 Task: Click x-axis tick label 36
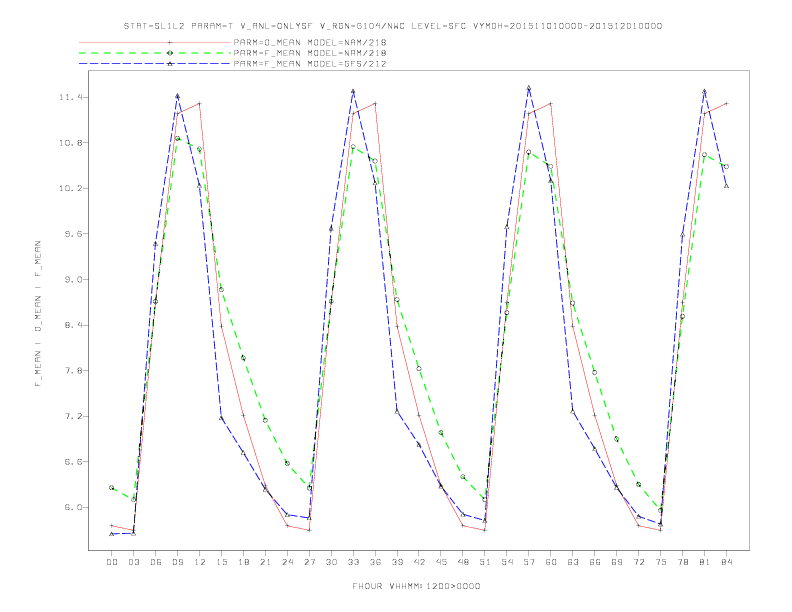(375, 562)
